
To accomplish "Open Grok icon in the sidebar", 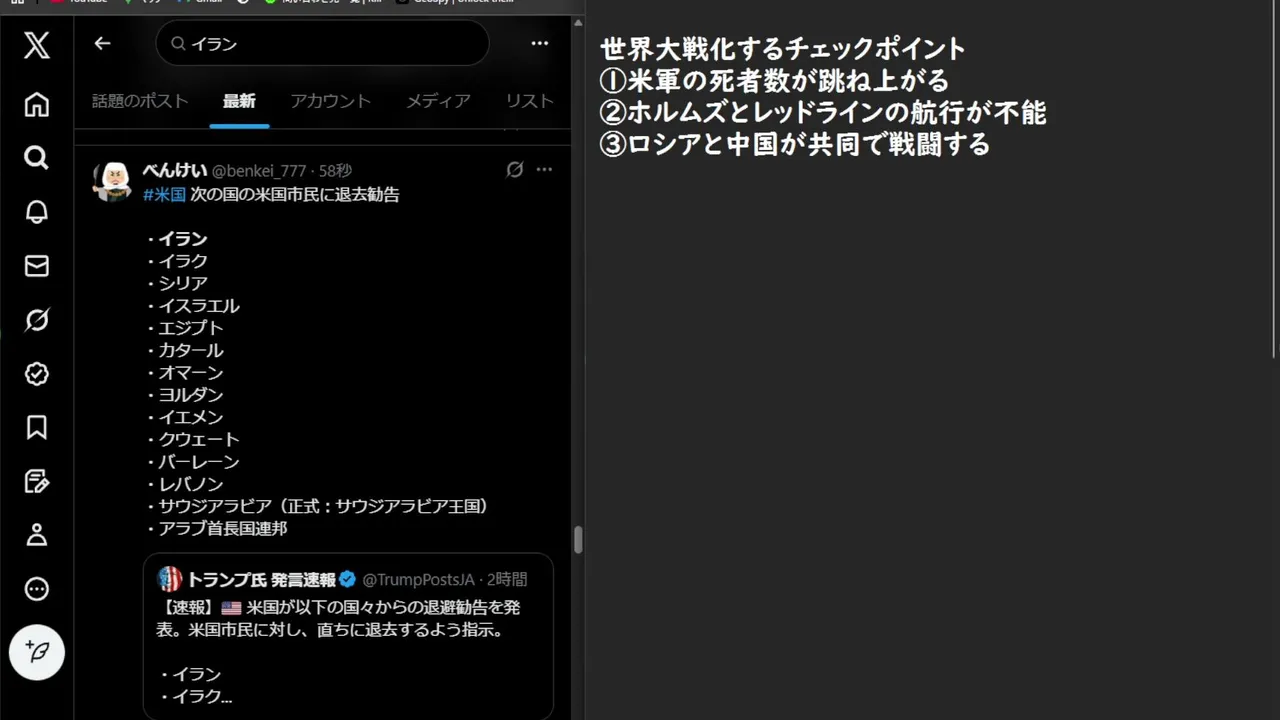I will coord(37,320).
